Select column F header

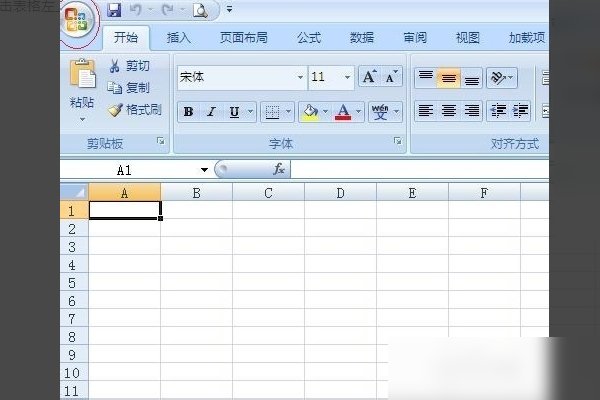click(484, 193)
